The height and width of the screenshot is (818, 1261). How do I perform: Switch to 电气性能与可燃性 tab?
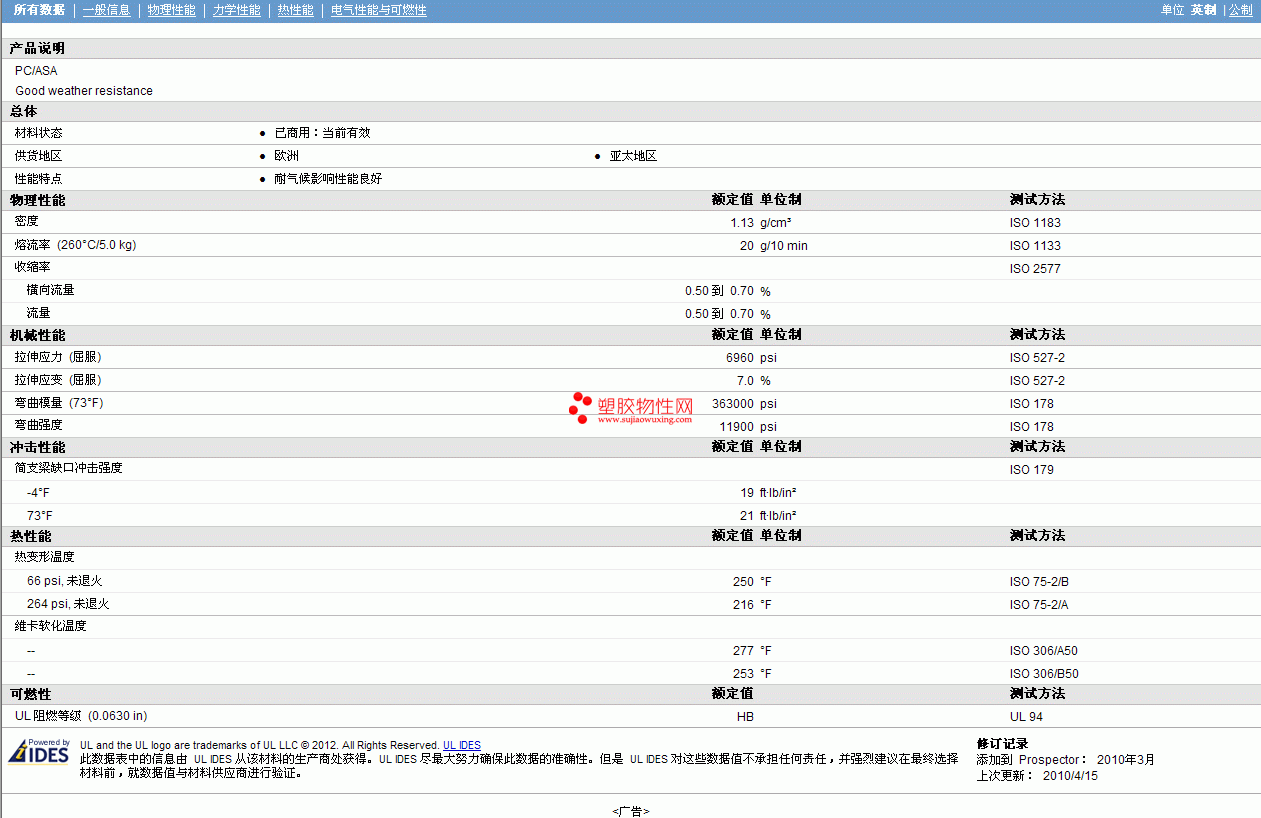coord(379,10)
